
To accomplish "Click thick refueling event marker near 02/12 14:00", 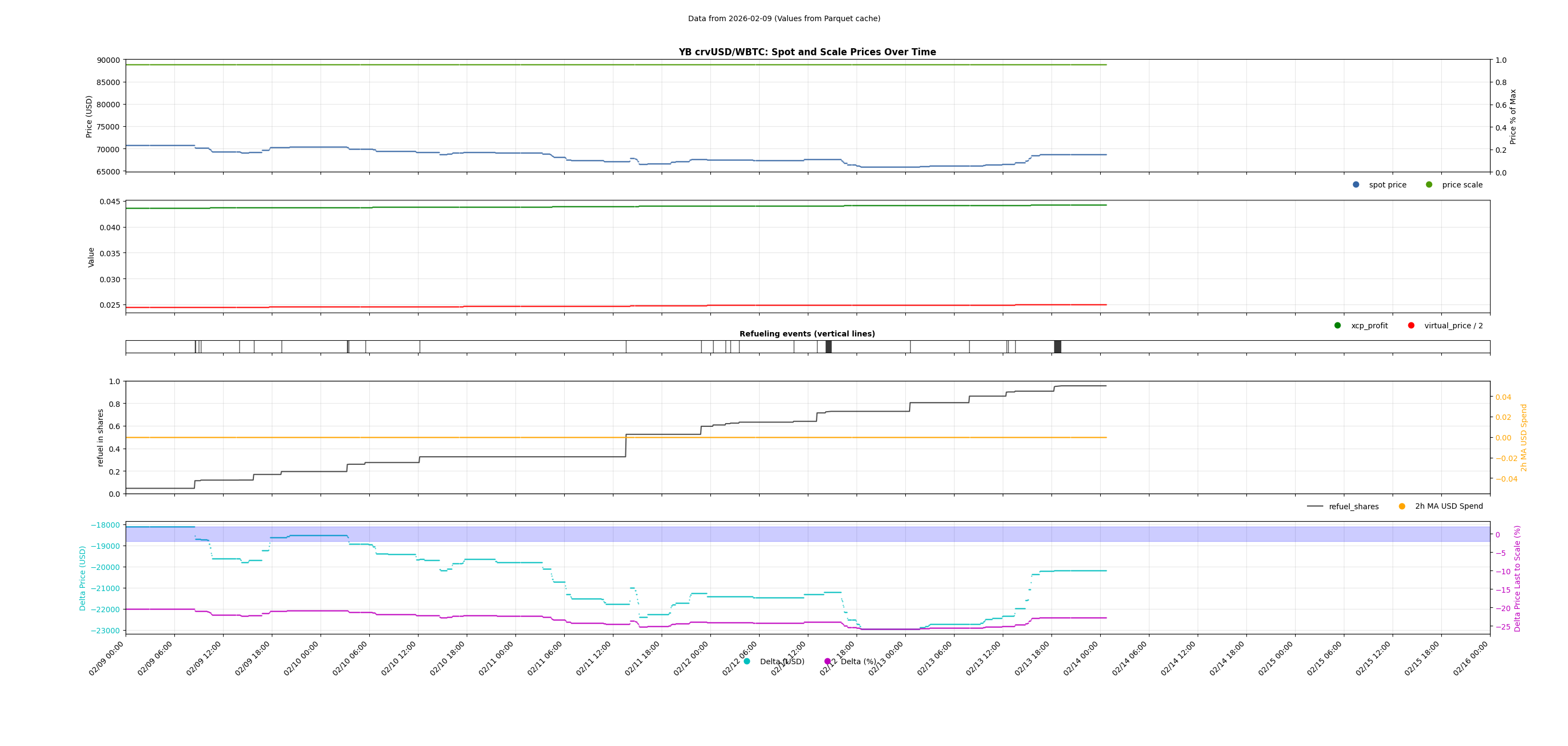I will (x=828, y=347).
